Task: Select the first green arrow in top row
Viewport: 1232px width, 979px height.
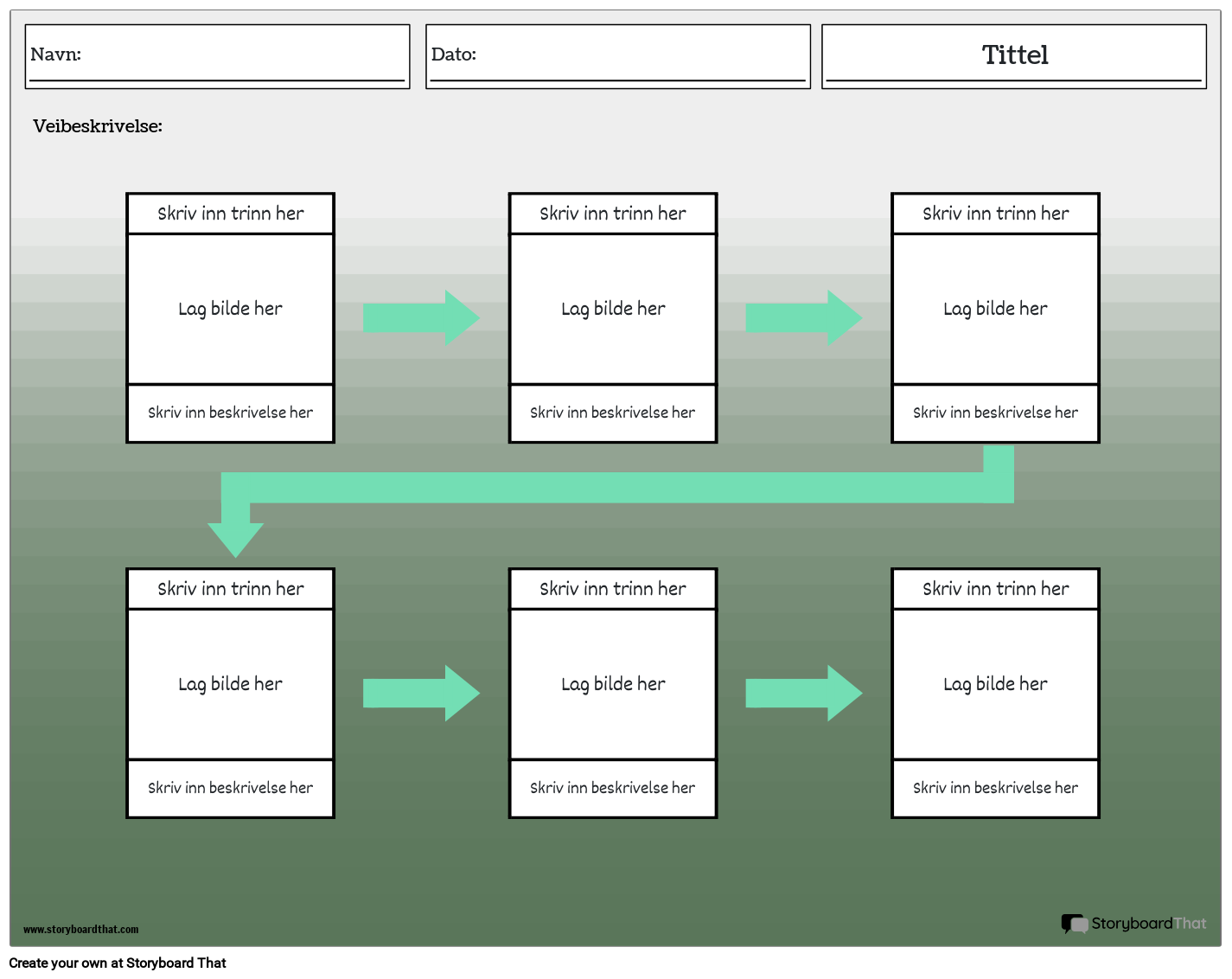Action: (421, 317)
